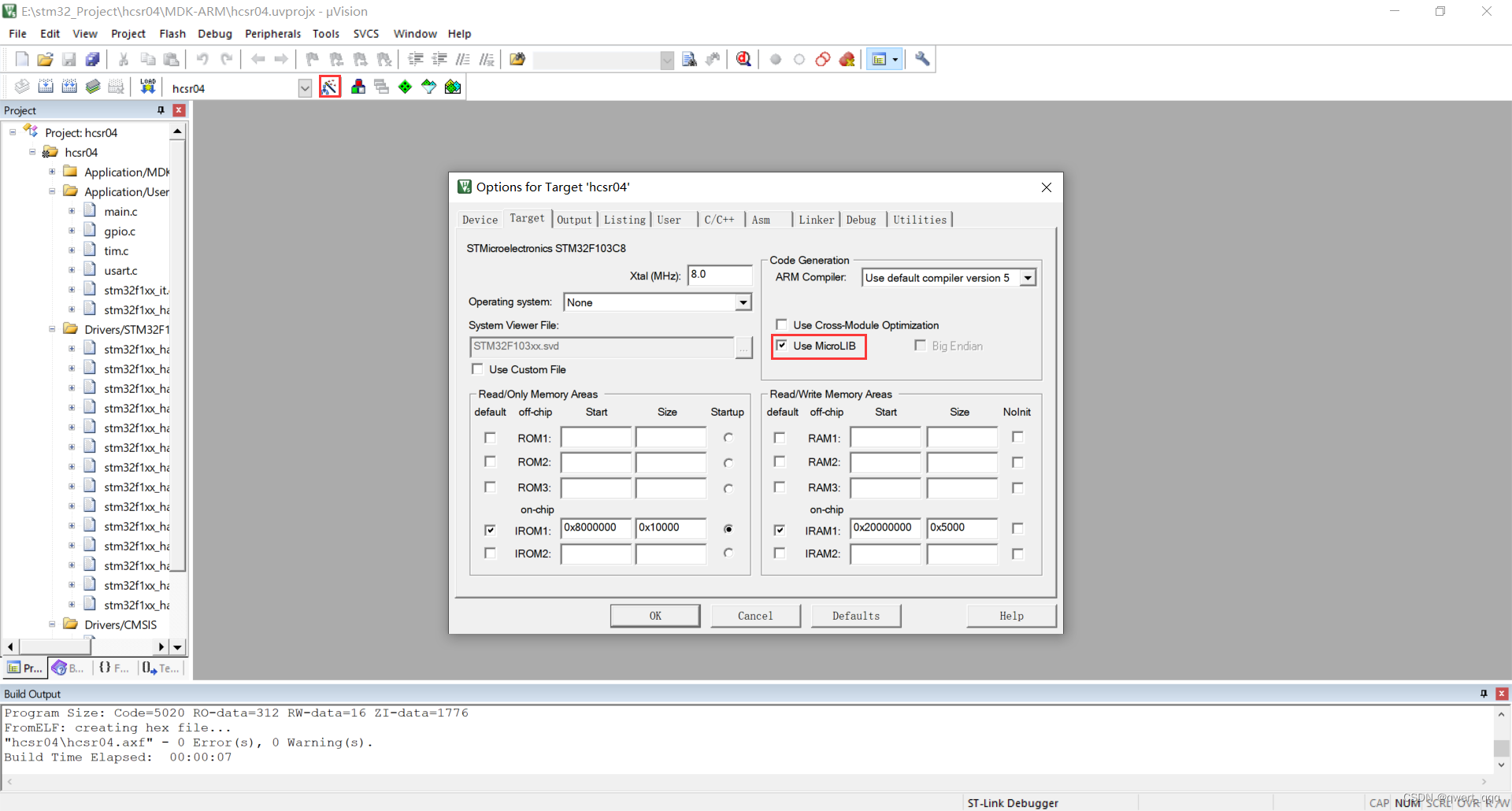Close the Project panel

pyautogui.click(x=179, y=110)
